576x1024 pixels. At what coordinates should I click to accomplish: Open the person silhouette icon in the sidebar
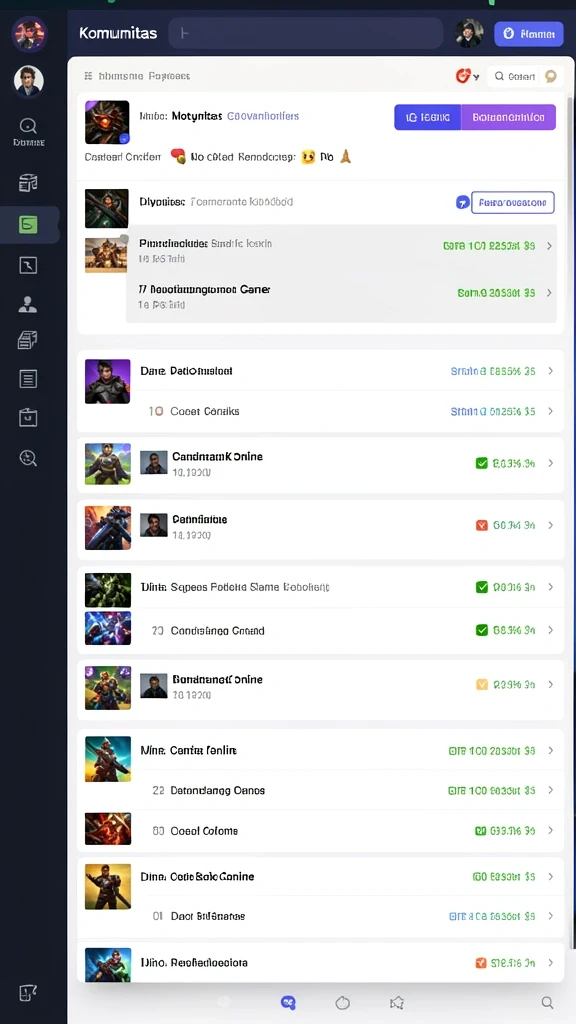[28, 304]
